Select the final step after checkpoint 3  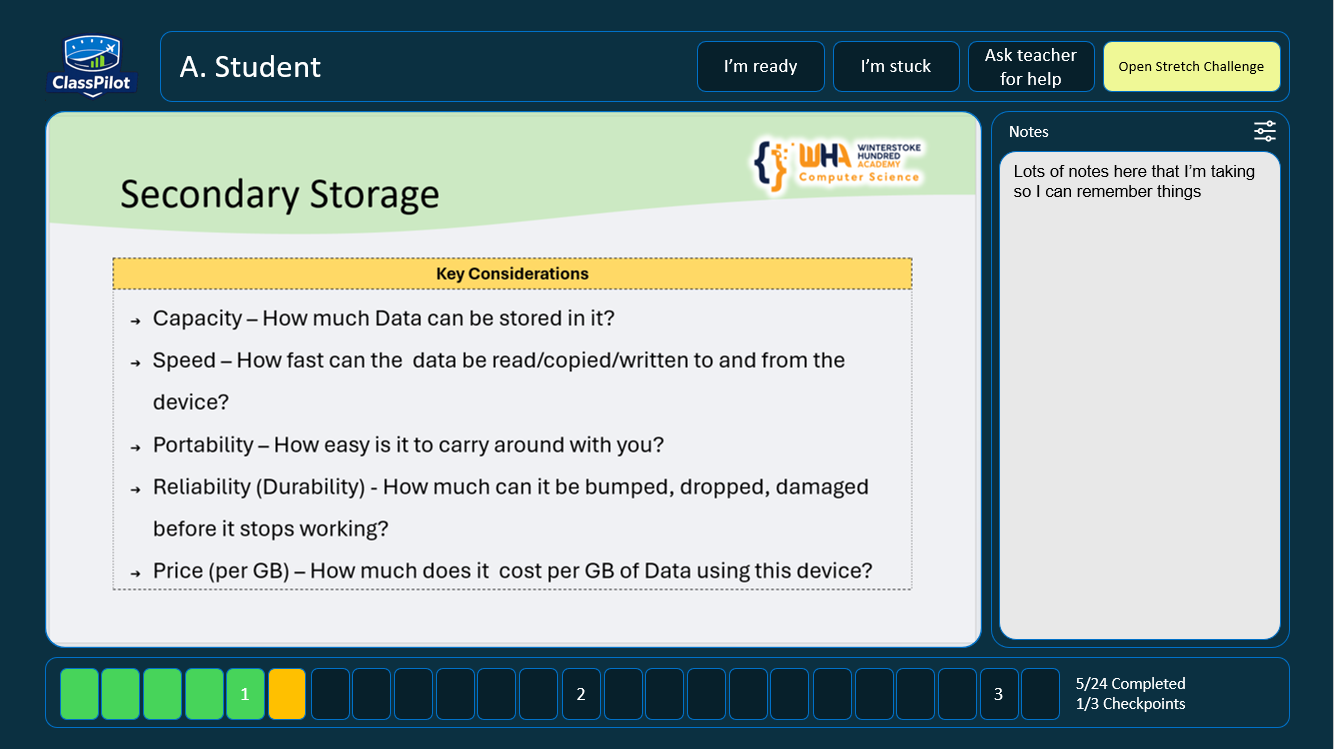coord(1040,694)
